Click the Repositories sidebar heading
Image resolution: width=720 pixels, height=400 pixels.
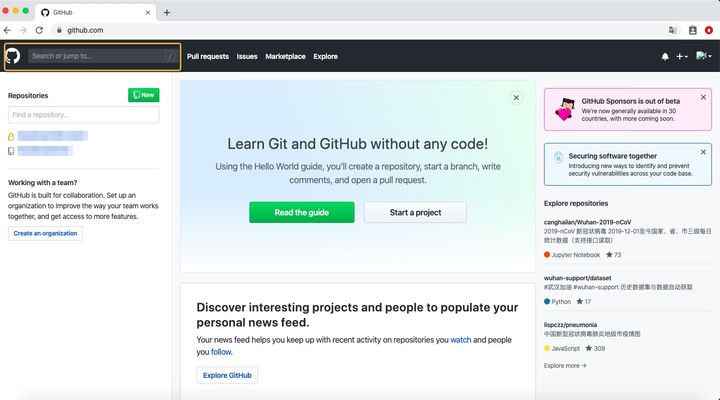pyautogui.click(x=28, y=96)
